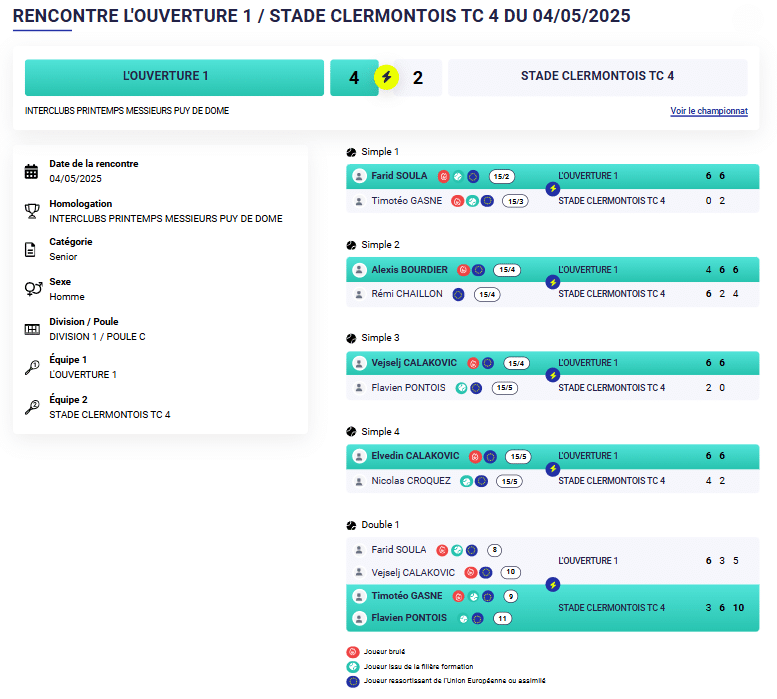Open the STADE CLERMONTOIS TC 4 header button
The image size is (777, 699).
597,76
